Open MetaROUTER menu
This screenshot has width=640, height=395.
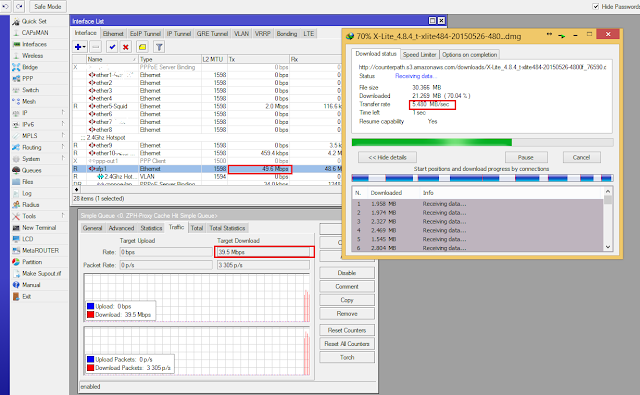pyautogui.click(x=40, y=250)
